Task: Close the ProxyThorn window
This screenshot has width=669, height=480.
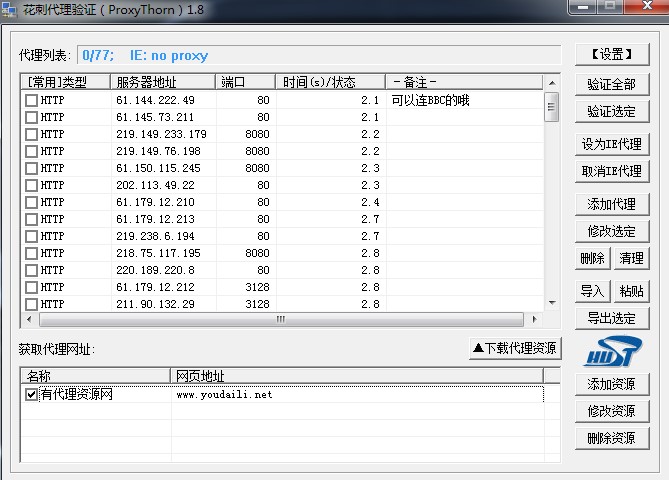Action: (647, 6)
